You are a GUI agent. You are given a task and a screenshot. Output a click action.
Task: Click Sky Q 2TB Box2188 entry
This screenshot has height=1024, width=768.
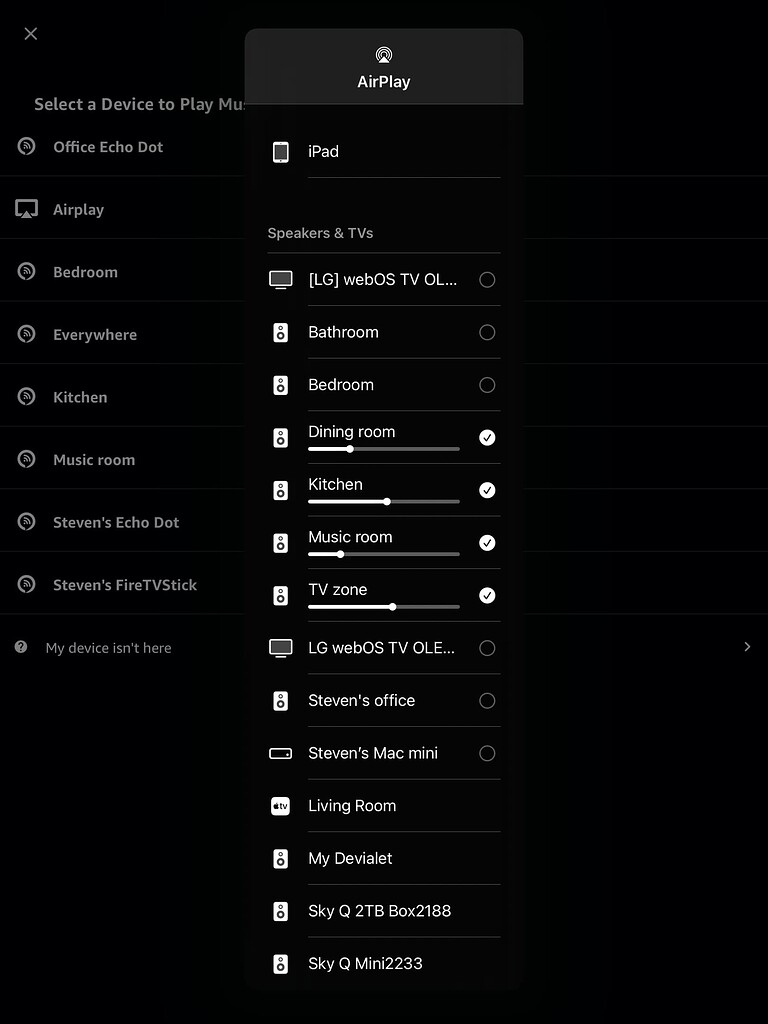click(379, 910)
